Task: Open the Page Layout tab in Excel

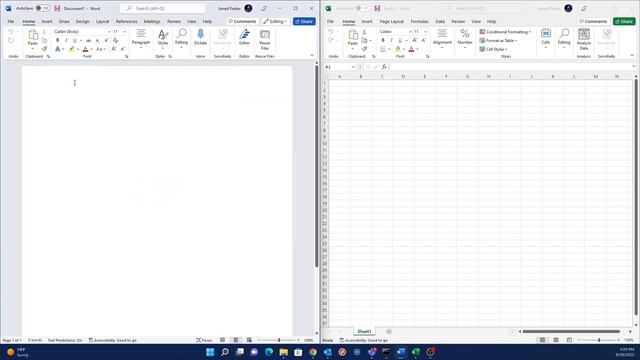Action: pyautogui.click(x=392, y=21)
